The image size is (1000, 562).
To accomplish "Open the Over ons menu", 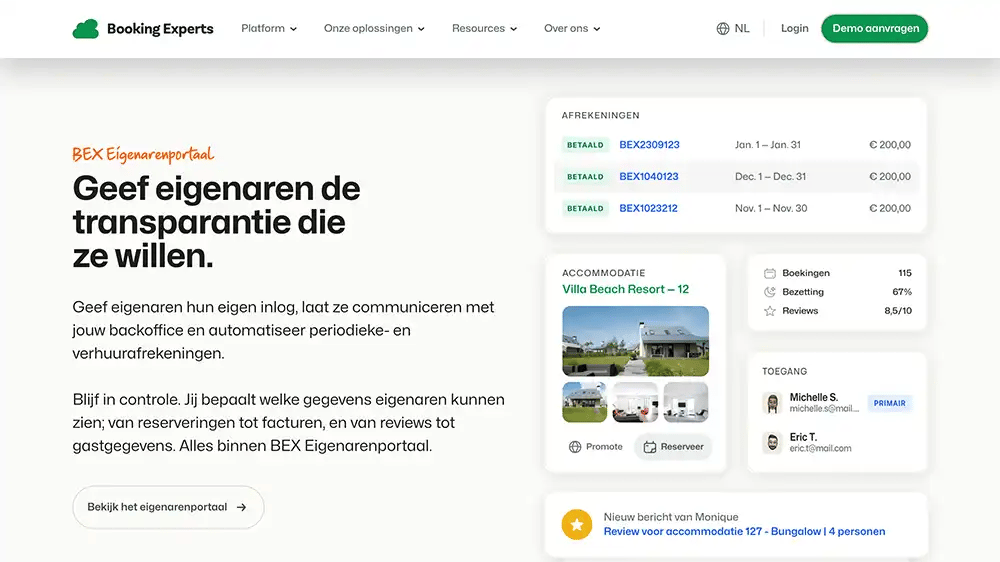I will coord(572,29).
